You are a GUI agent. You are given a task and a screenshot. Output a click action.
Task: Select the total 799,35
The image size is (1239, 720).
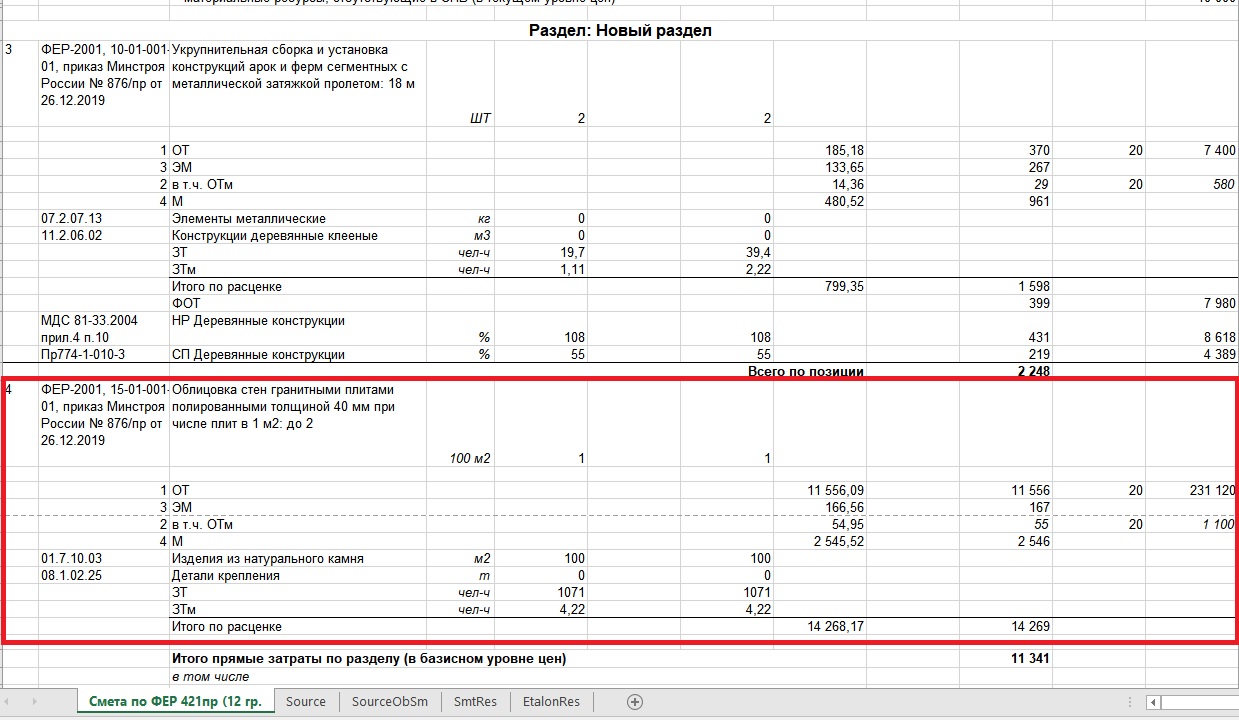(844, 287)
